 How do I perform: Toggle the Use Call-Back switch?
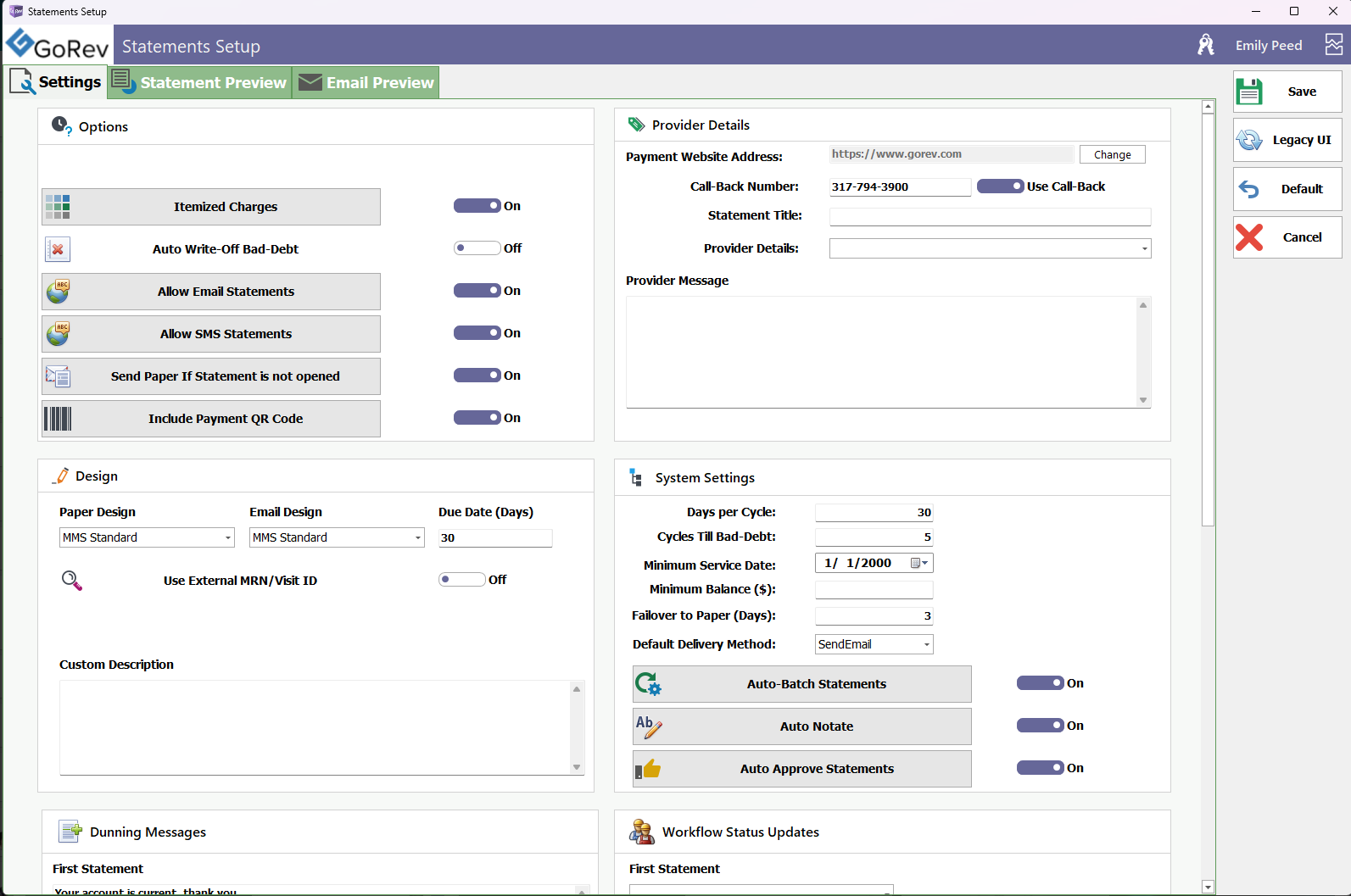[1000, 186]
